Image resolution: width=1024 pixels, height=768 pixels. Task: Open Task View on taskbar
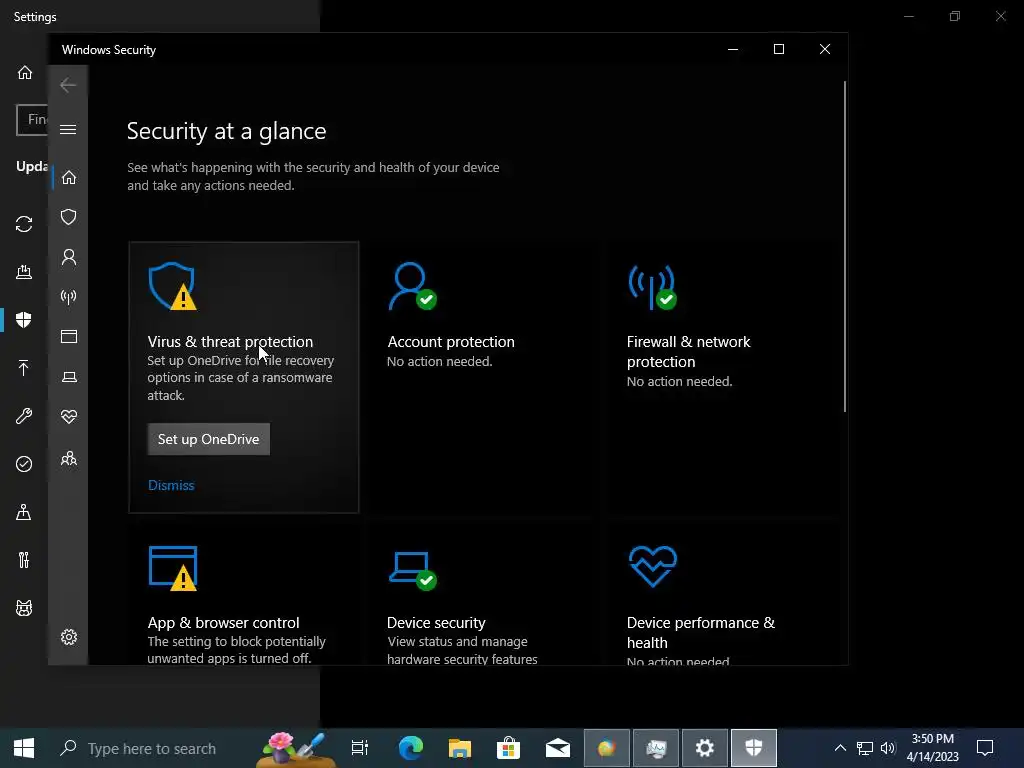point(360,748)
